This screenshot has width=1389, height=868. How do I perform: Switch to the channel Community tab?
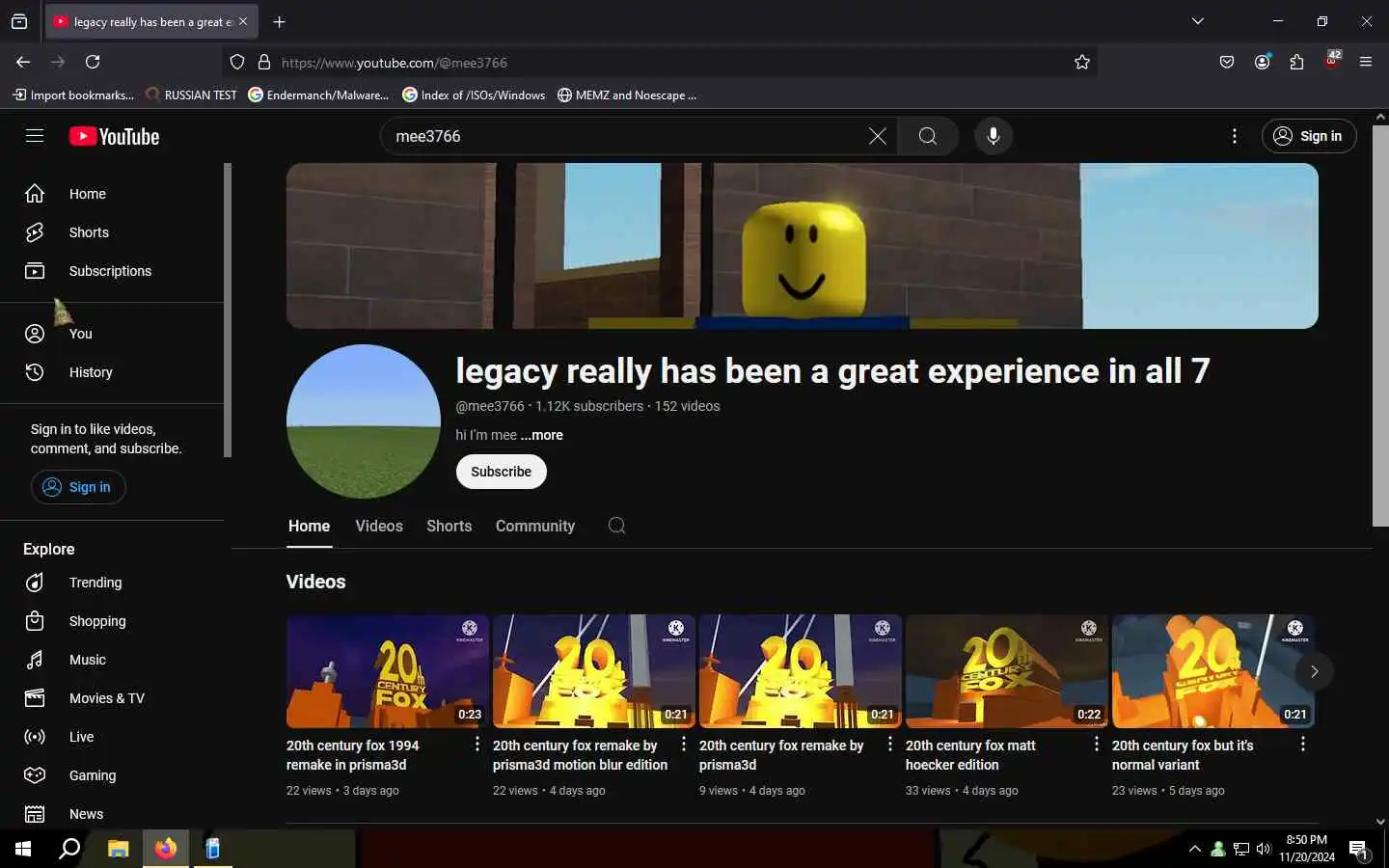[x=535, y=526]
